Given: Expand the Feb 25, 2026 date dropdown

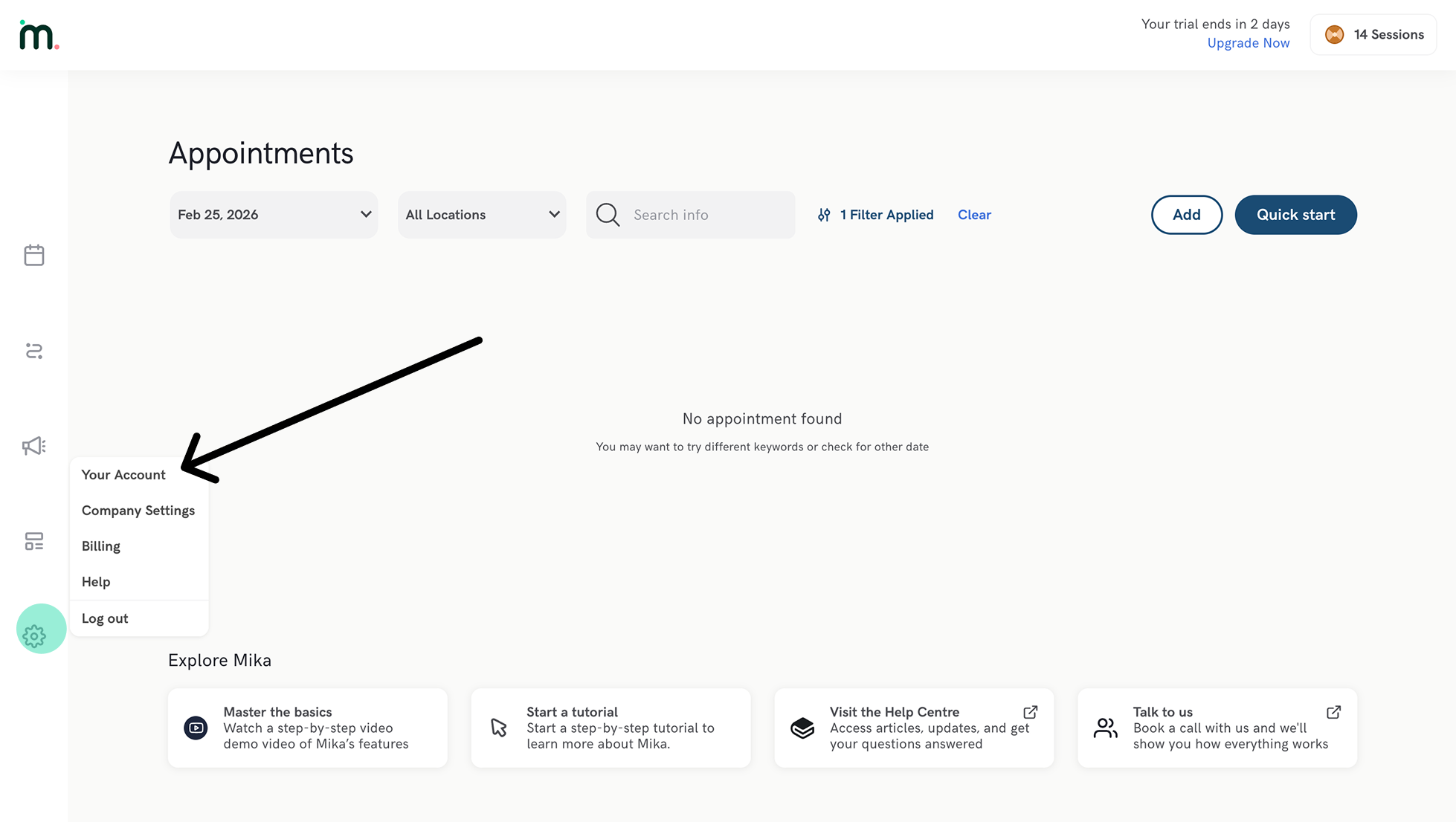Looking at the screenshot, I should [274, 215].
